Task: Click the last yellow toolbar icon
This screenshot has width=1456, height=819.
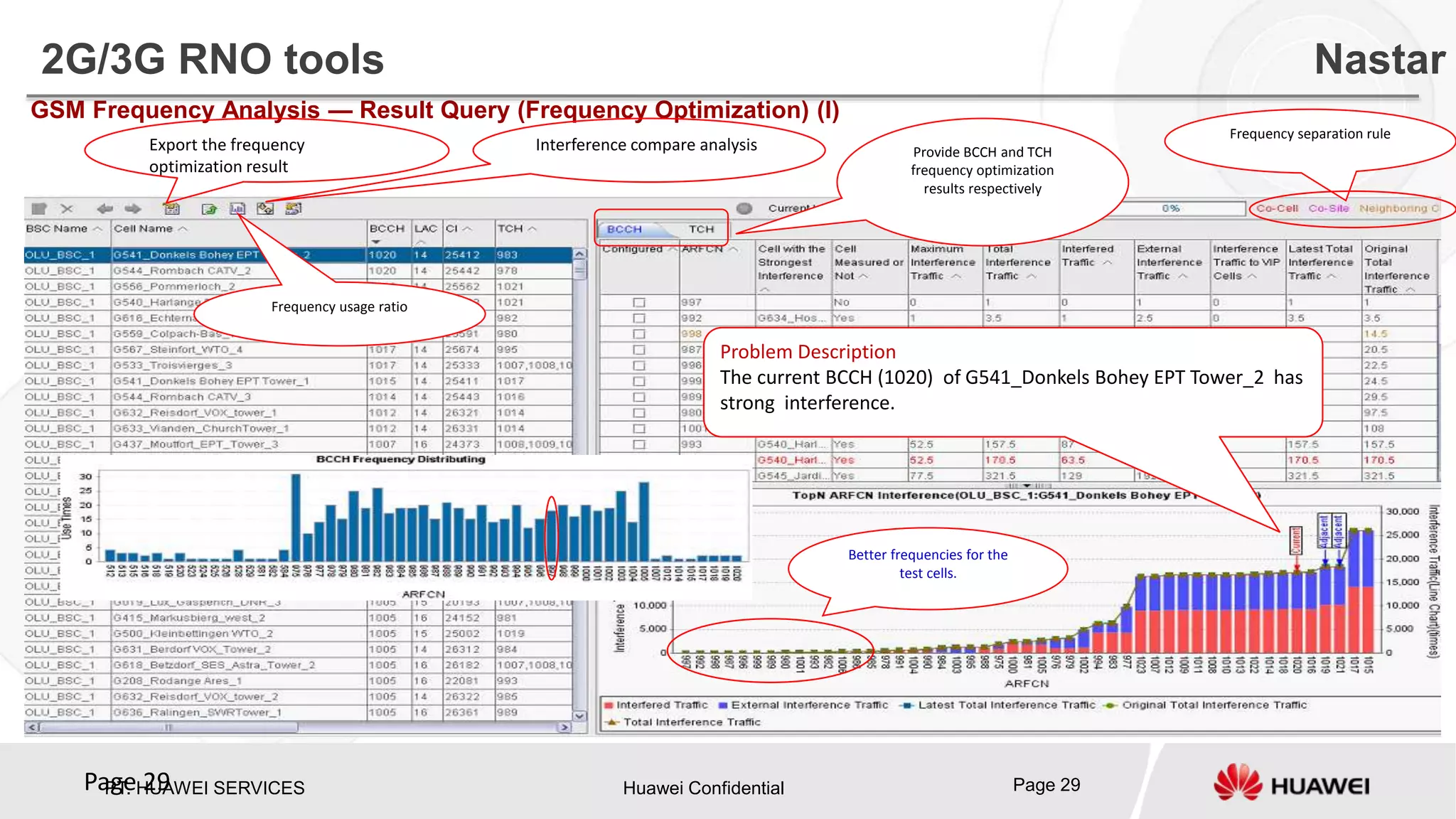Action: [x=293, y=208]
